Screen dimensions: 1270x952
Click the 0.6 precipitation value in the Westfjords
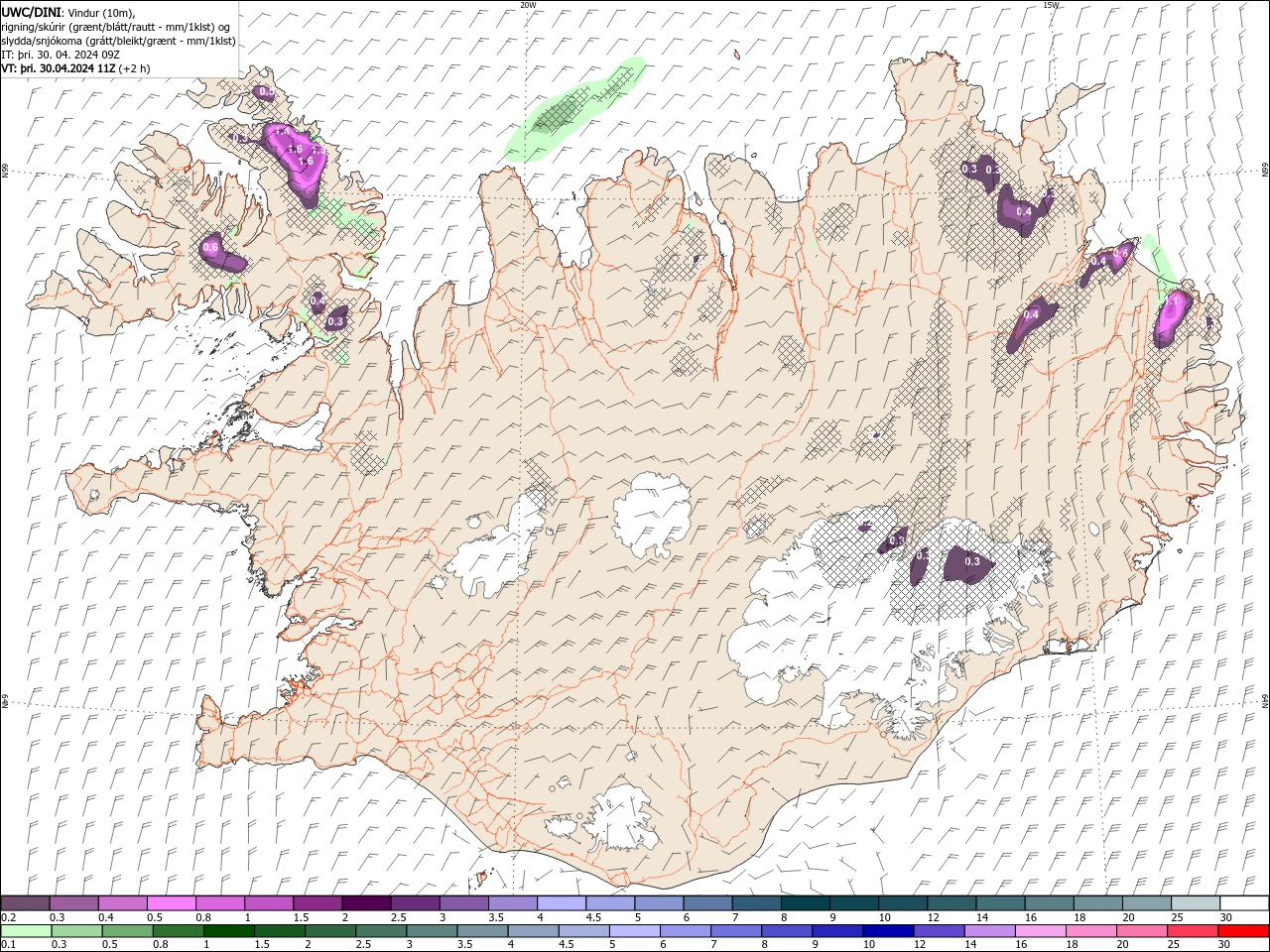pyautogui.click(x=210, y=248)
